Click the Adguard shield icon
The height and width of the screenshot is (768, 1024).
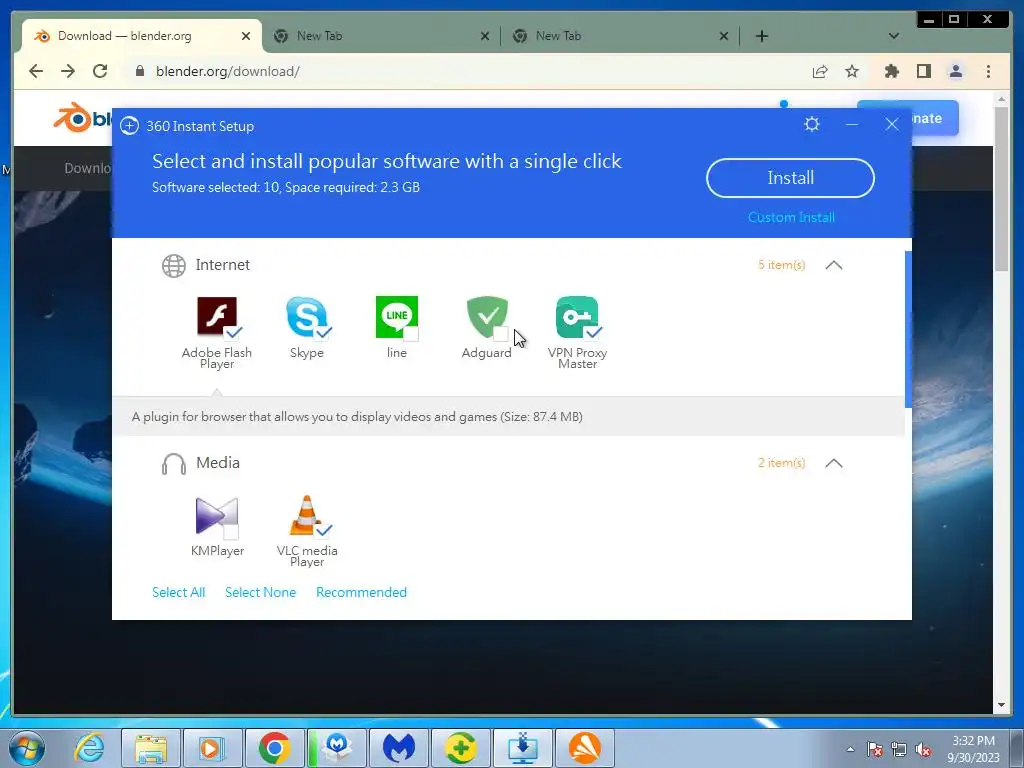click(487, 317)
